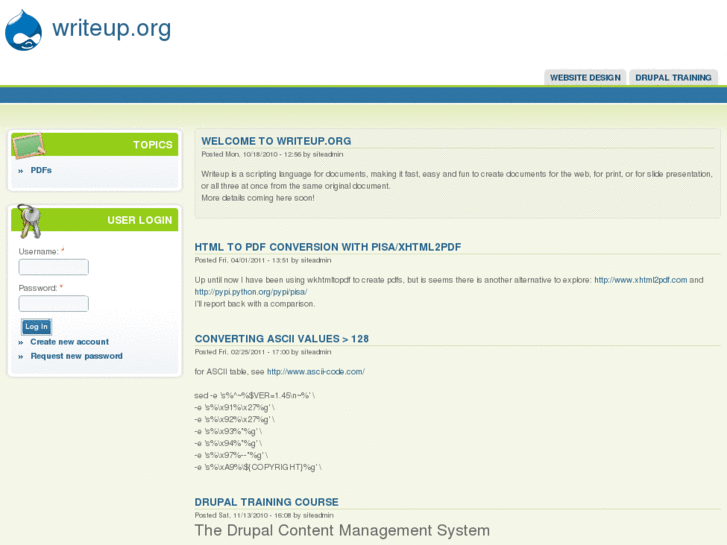Visit the http://www.ascii-code.com/ link
The height and width of the screenshot is (545, 727).
[316, 372]
